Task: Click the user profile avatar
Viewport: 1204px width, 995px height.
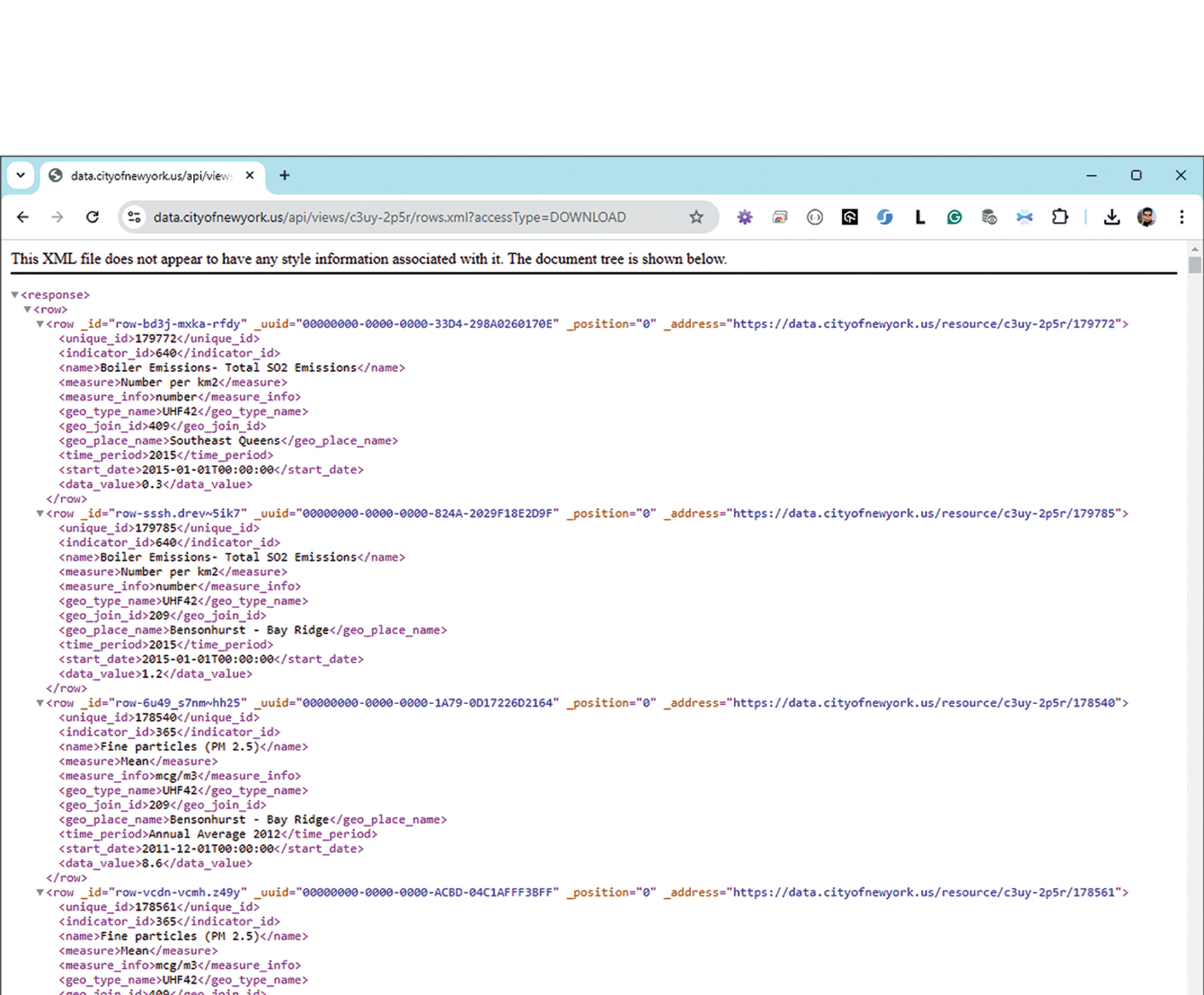Action: (1147, 217)
